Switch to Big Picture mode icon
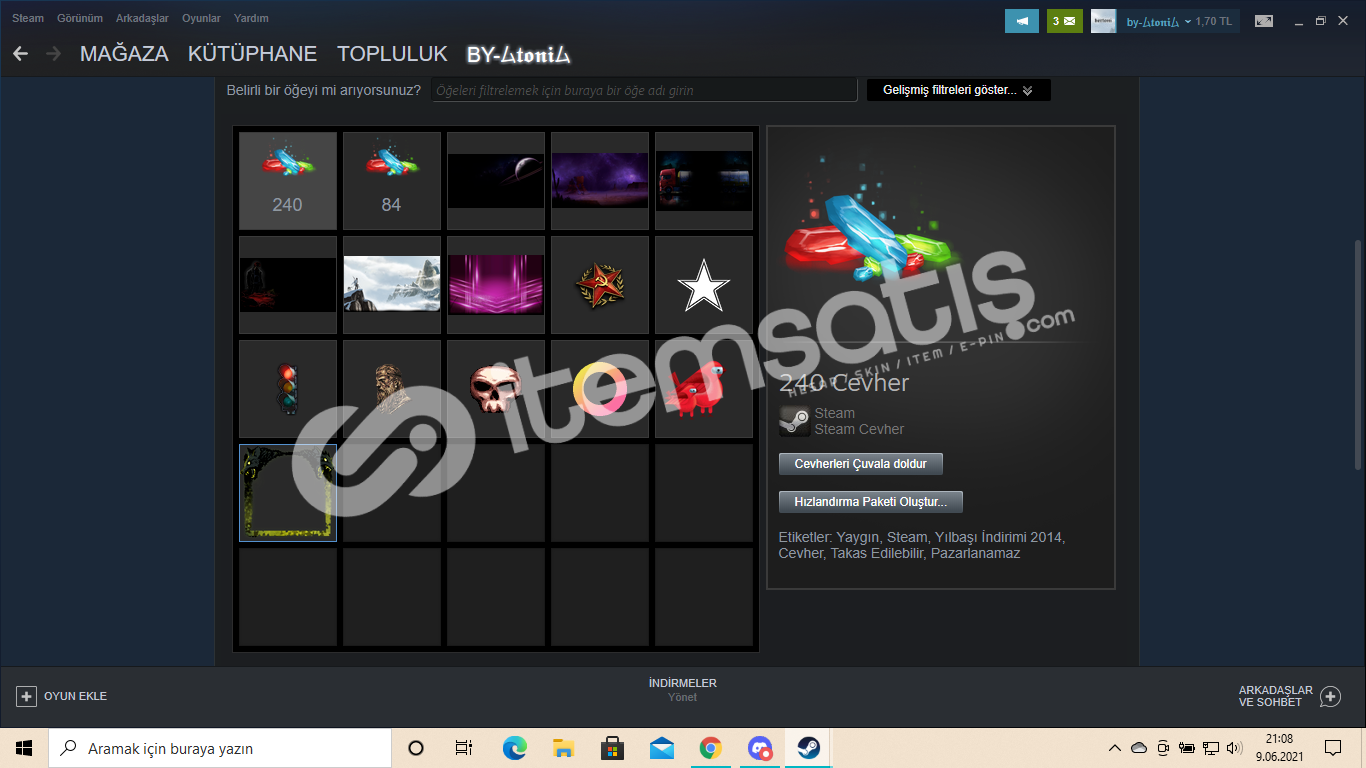 click(1264, 21)
